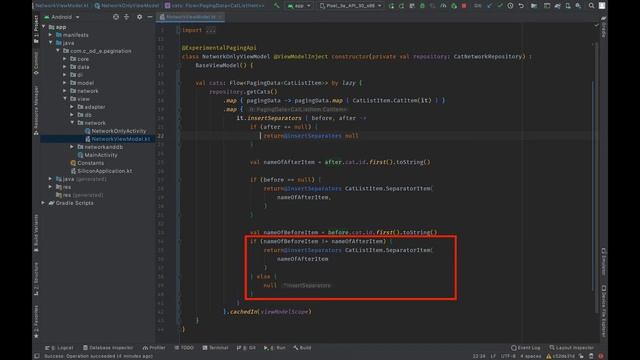This screenshot has height=360, width=640.
Task: Hide the Project panel with minus icon
Action: pos(149,17)
